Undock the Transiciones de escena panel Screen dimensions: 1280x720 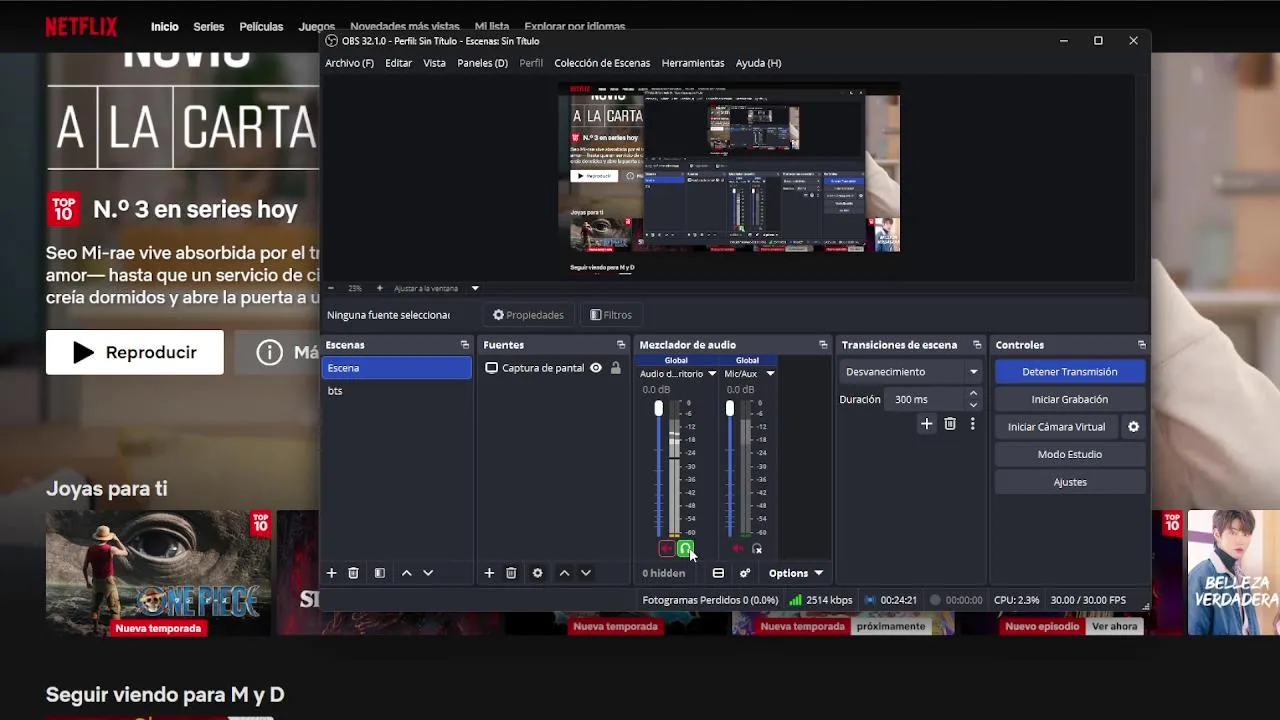(x=977, y=345)
